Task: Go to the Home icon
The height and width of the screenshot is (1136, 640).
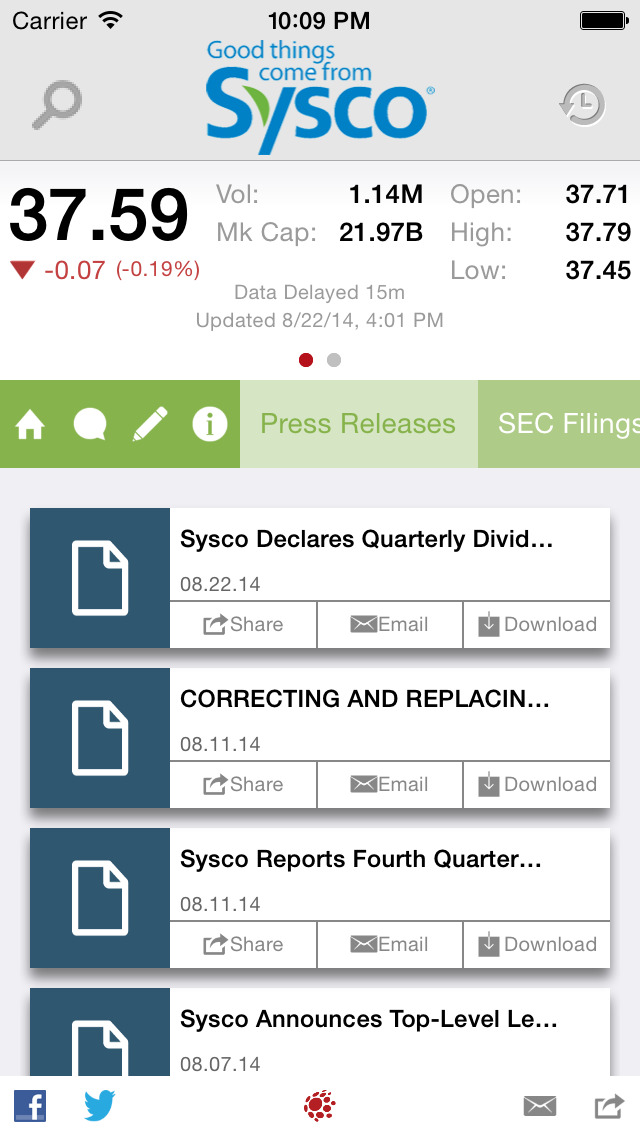Action: coord(30,425)
